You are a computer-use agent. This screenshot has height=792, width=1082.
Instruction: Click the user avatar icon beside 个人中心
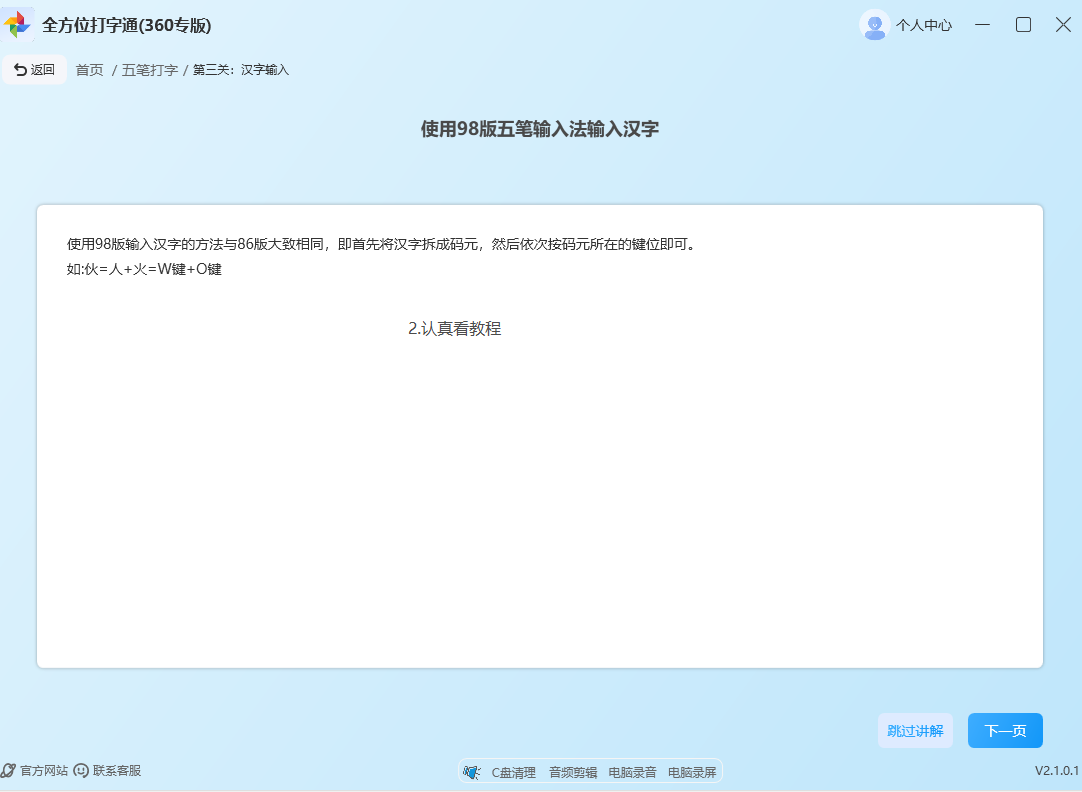pyautogui.click(x=874, y=24)
